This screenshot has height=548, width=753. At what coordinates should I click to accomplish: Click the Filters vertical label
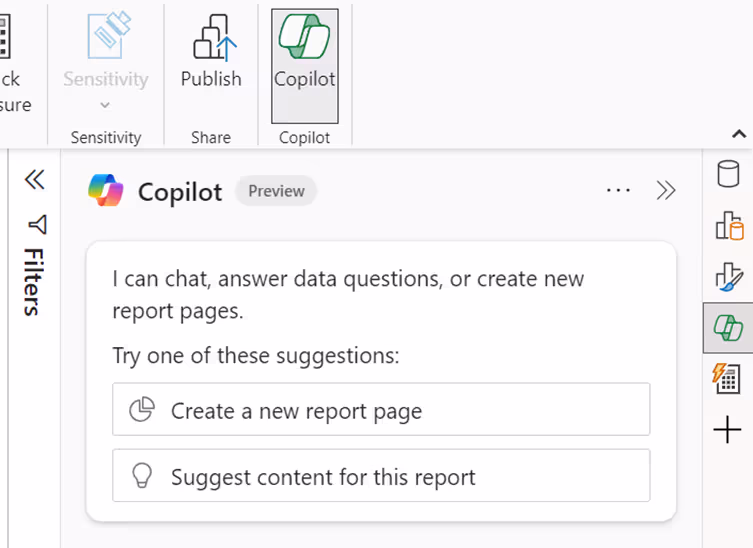33,282
